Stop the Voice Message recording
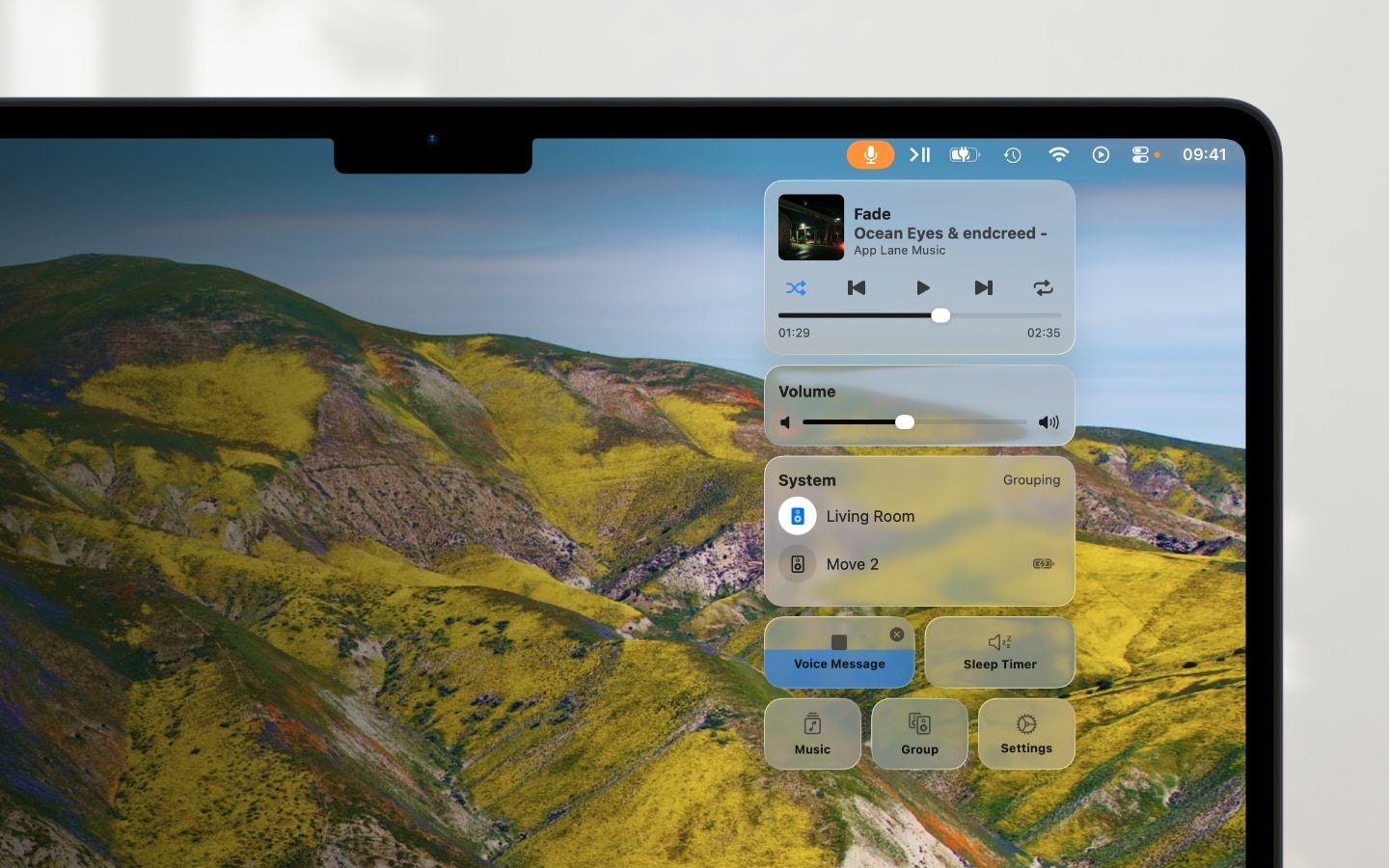This screenshot has width=1389, height=868. (x=839, y=642)
